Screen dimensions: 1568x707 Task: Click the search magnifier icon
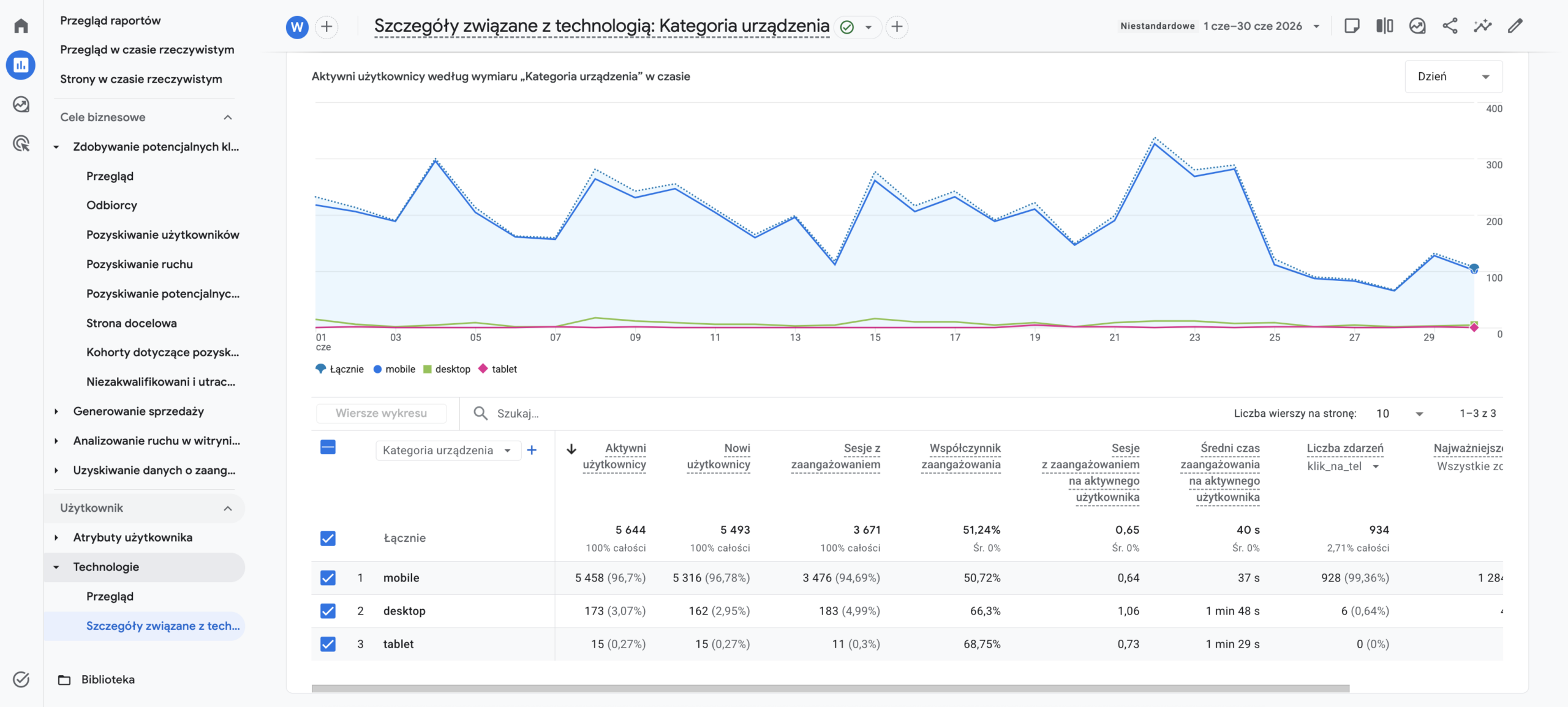tap(481, 414)
